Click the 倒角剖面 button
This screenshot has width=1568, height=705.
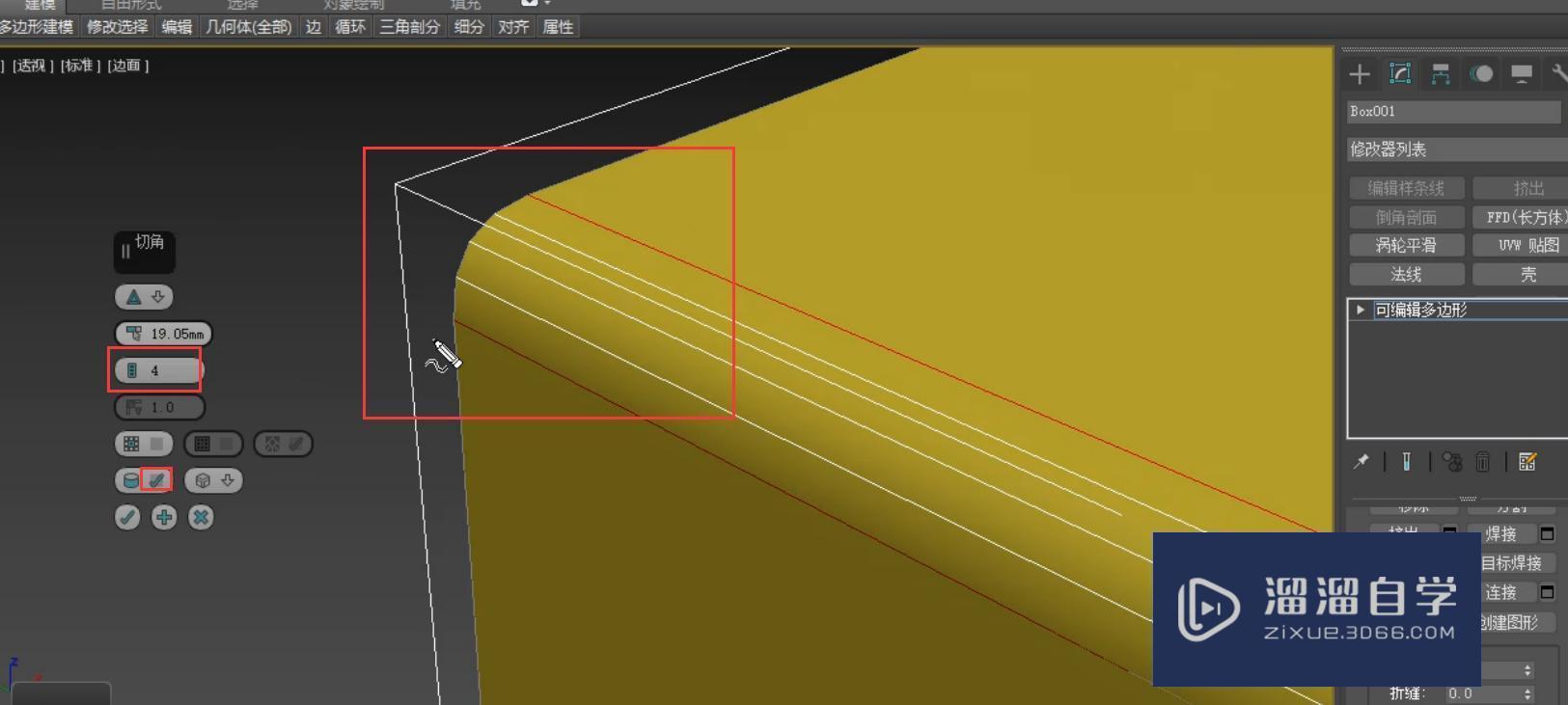click(1406, 217)
